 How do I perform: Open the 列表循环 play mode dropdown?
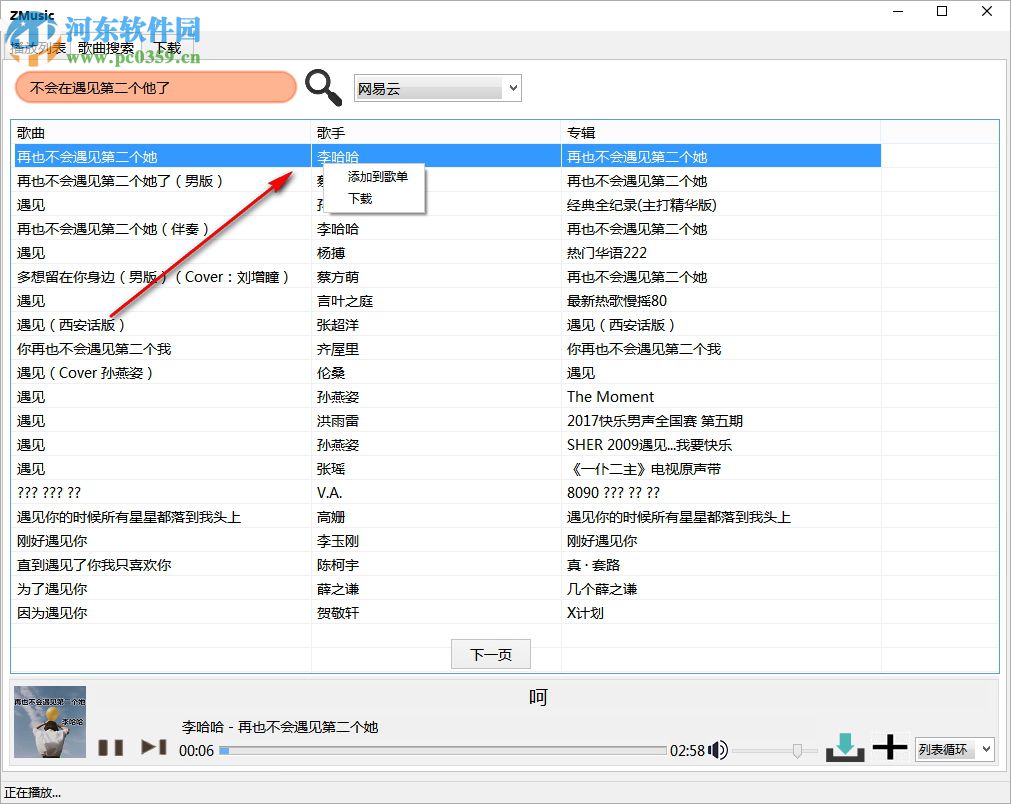945,749
